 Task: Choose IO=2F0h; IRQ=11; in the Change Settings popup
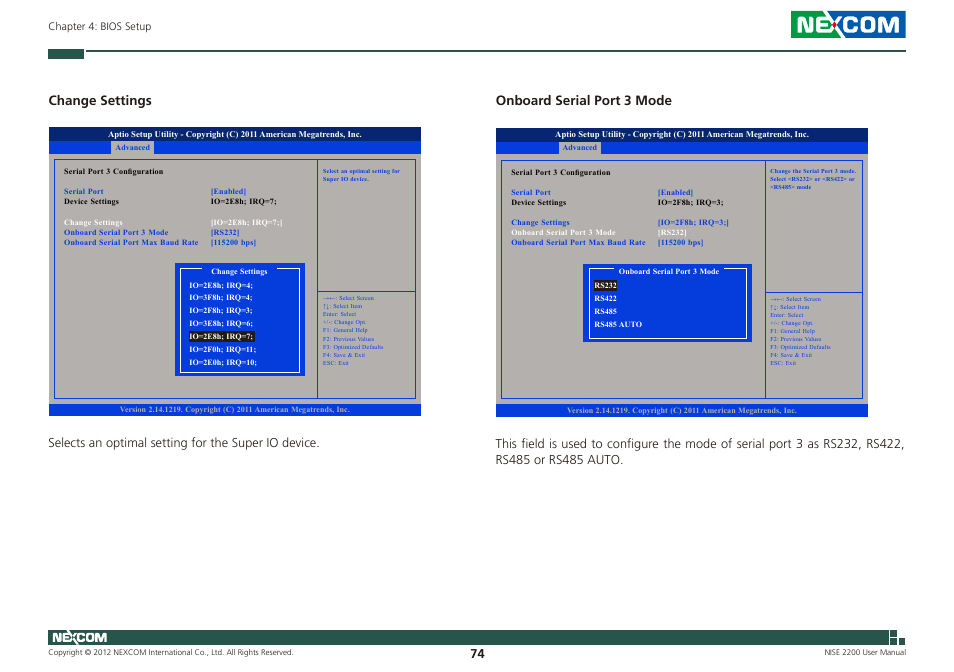pos(222,349)
